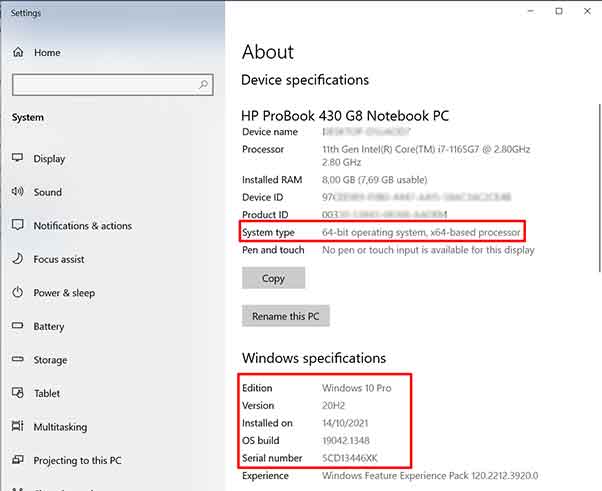Minimize the Settings window
The image size is (602, 491).
[x=531, y=11]
